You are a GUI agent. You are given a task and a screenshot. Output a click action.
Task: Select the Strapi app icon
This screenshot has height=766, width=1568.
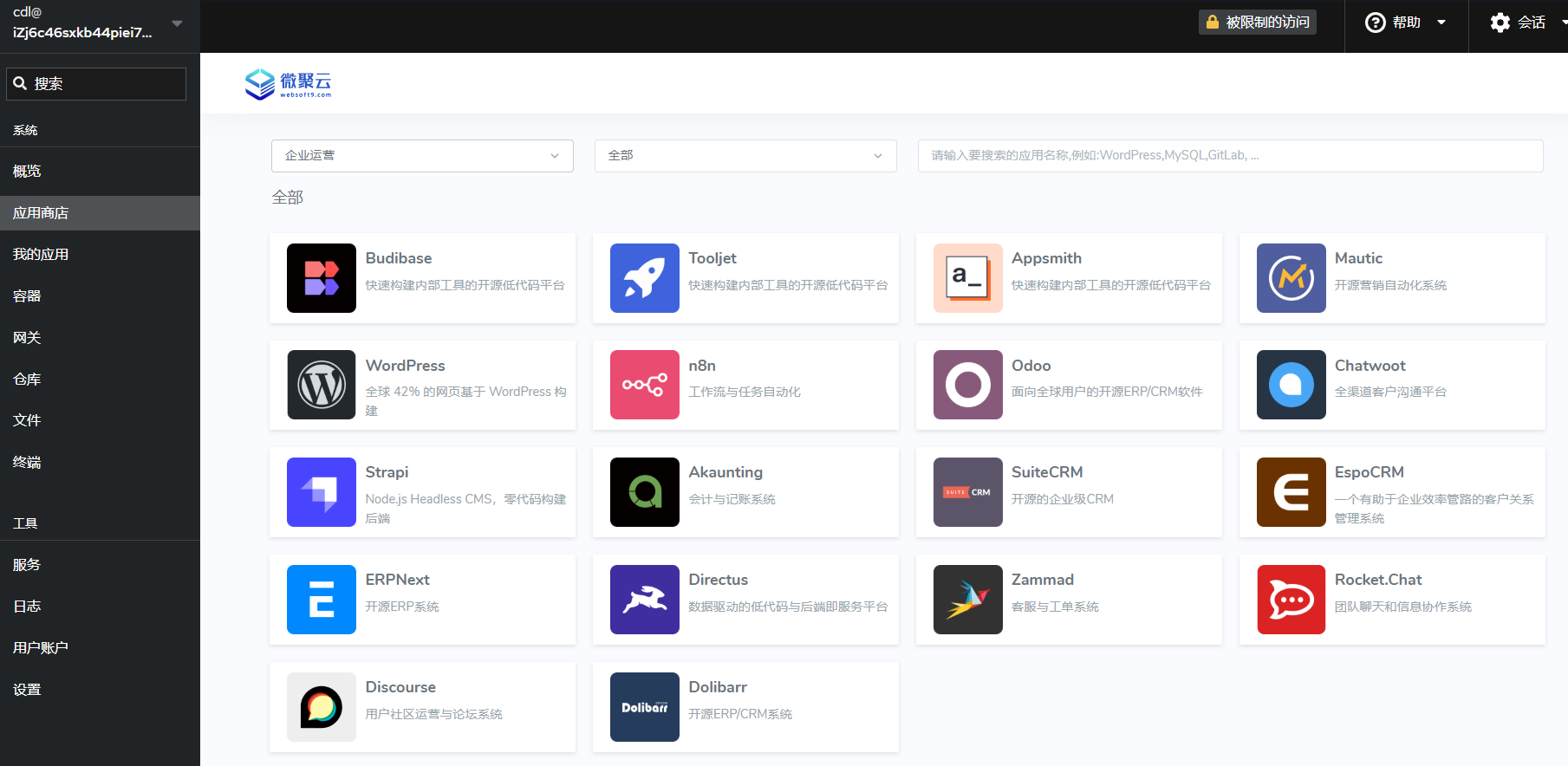click(322, 492)
